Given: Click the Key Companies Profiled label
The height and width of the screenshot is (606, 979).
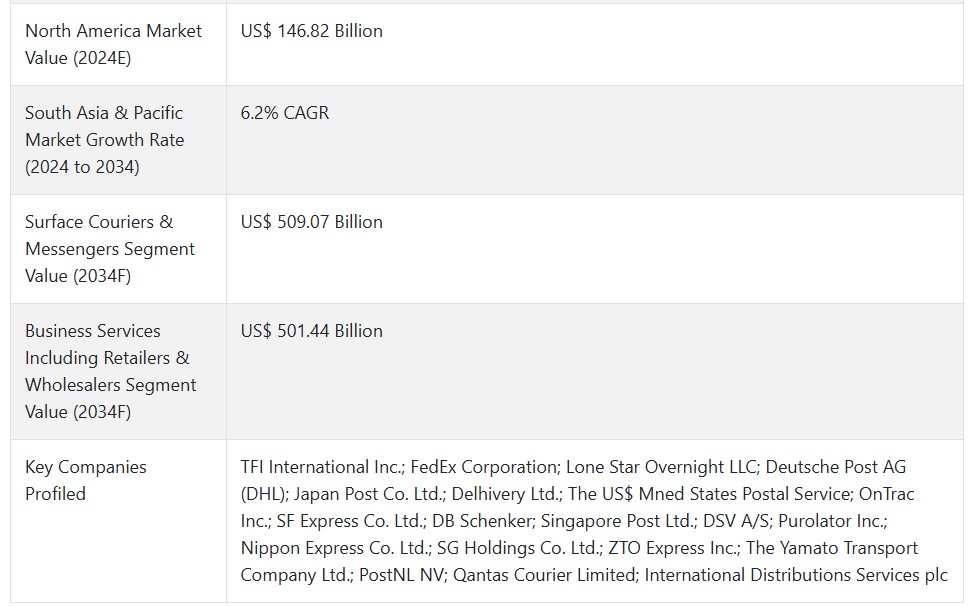Looking at the screenshot, I should click(x=86, y=481).
